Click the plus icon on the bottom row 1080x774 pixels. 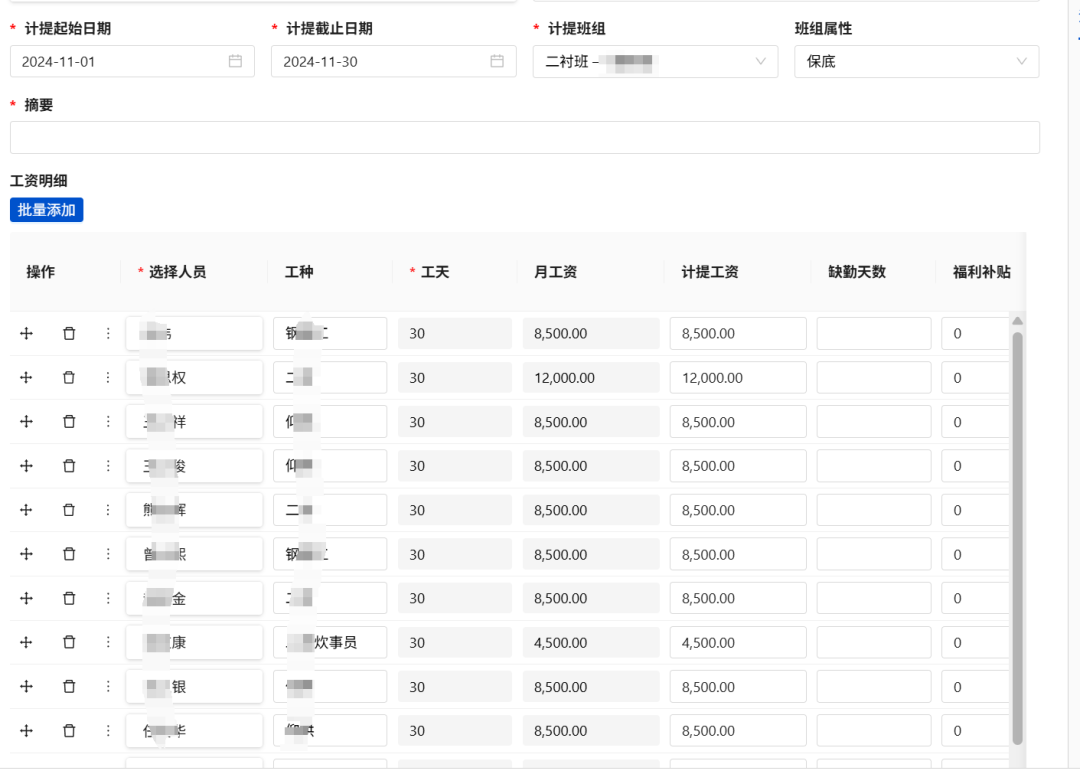26,730
